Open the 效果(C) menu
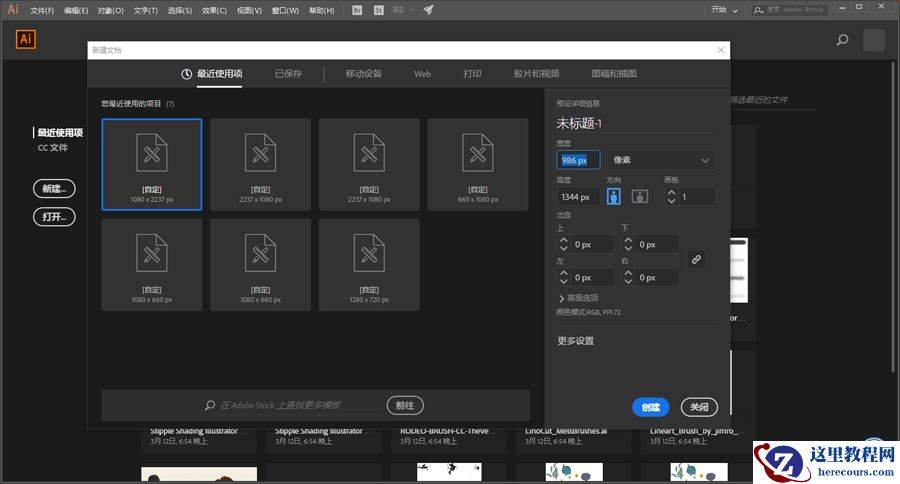The width and height of the screenshot is (900, 484). 214,10
